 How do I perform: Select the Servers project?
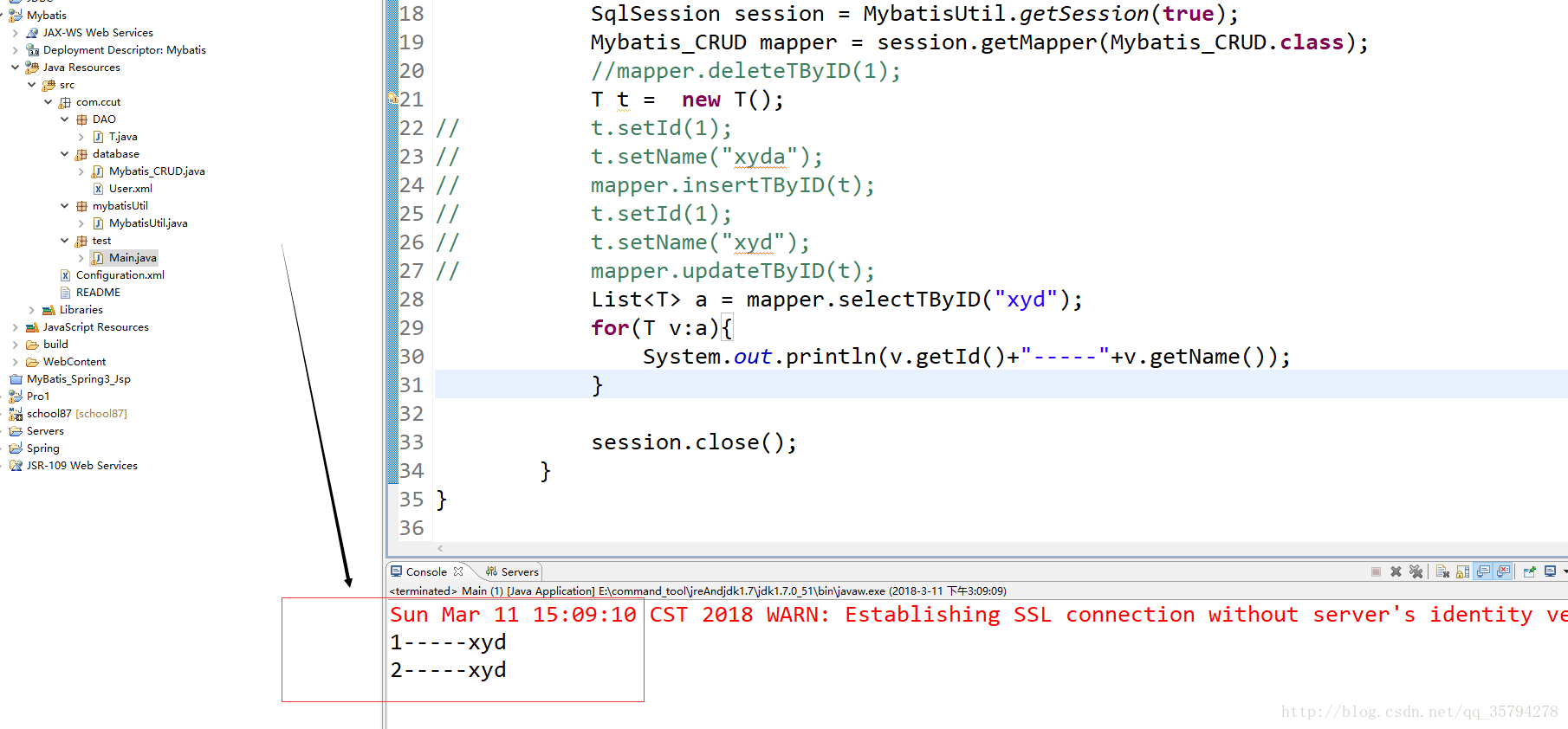point(45,431)
